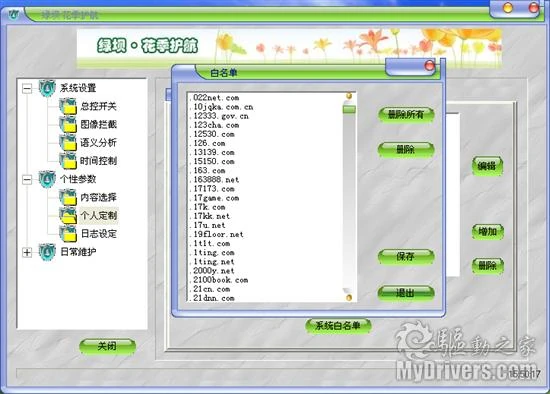The height and width of the screenshot is (394, 550).
Task: Click 删除 button in whitelist dialog
Action: (x=406, y=150)
